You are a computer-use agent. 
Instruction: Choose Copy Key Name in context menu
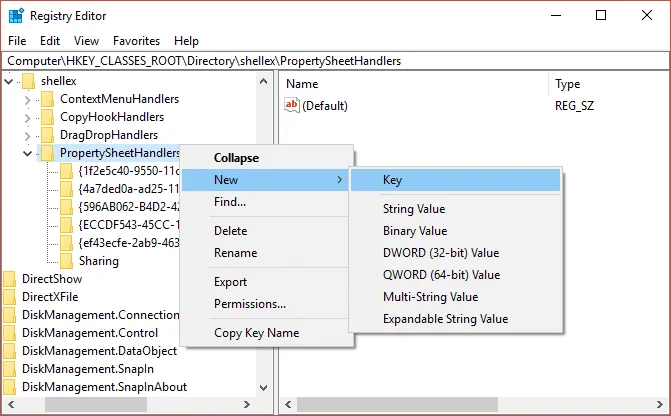[x=267, y=333]
